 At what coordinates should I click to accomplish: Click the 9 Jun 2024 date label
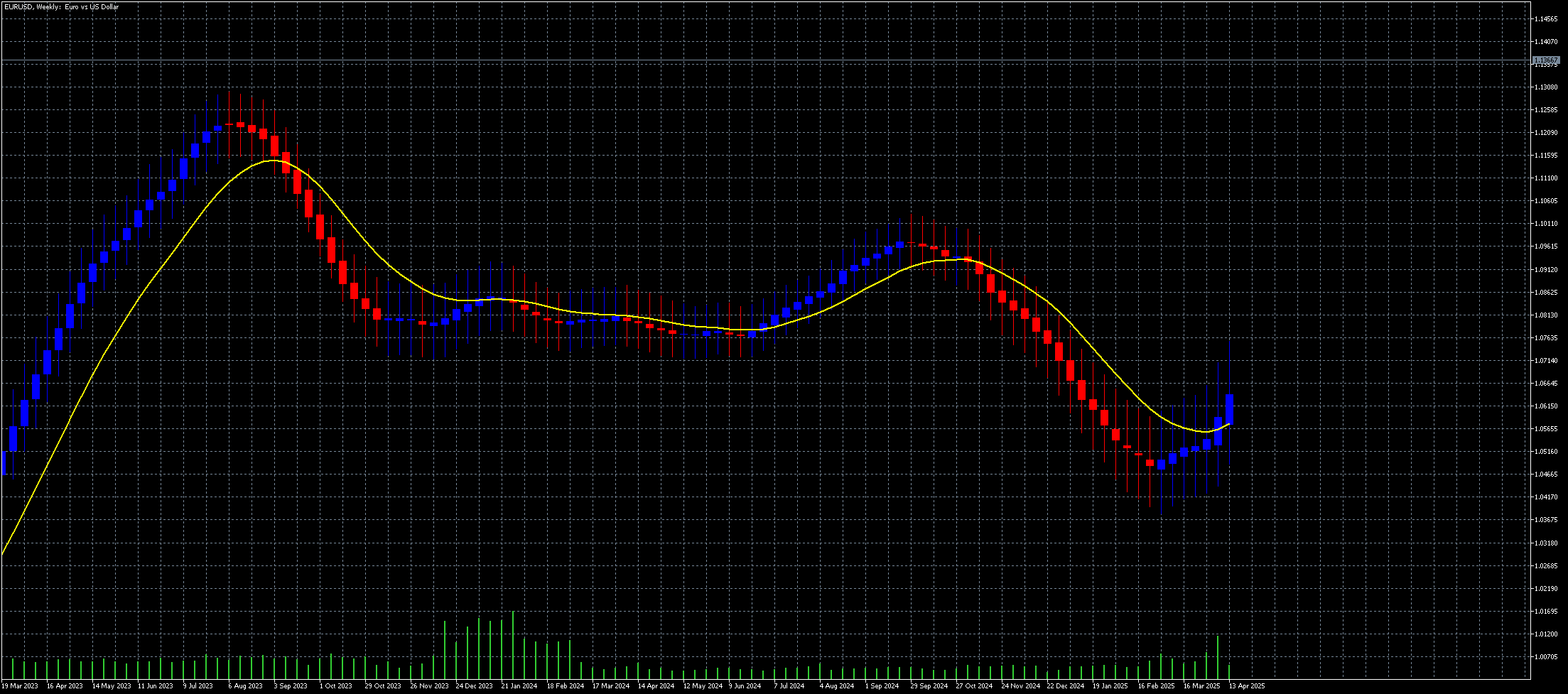point(745,687)
